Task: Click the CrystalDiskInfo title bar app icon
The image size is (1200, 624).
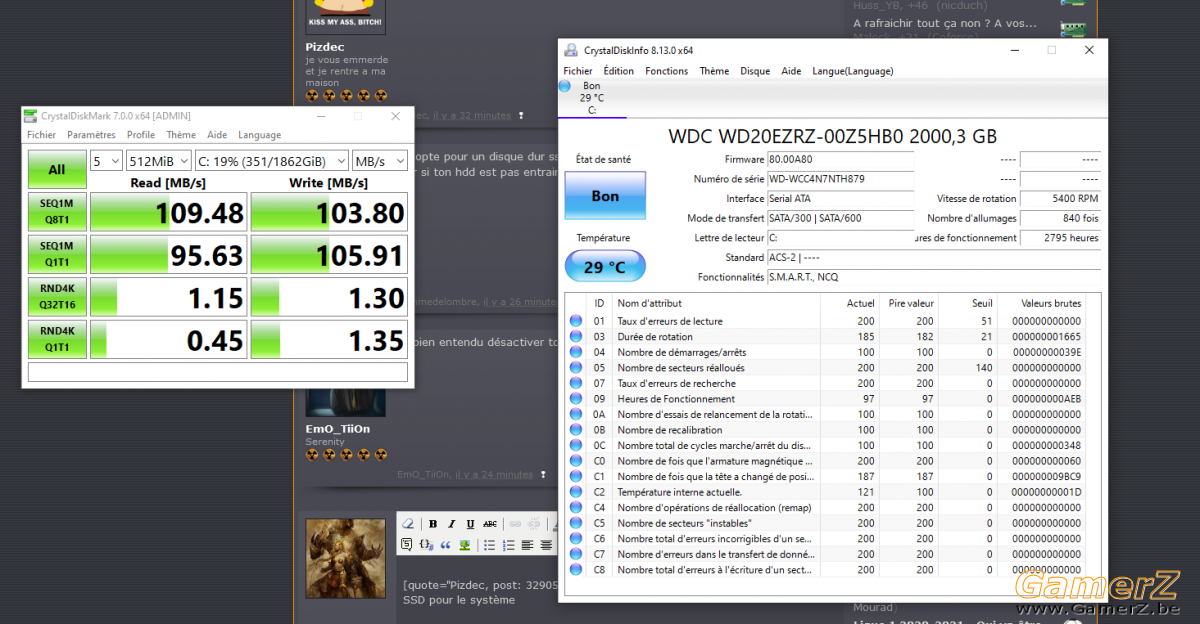Action: pyautogui.click(x=571, y=50)
